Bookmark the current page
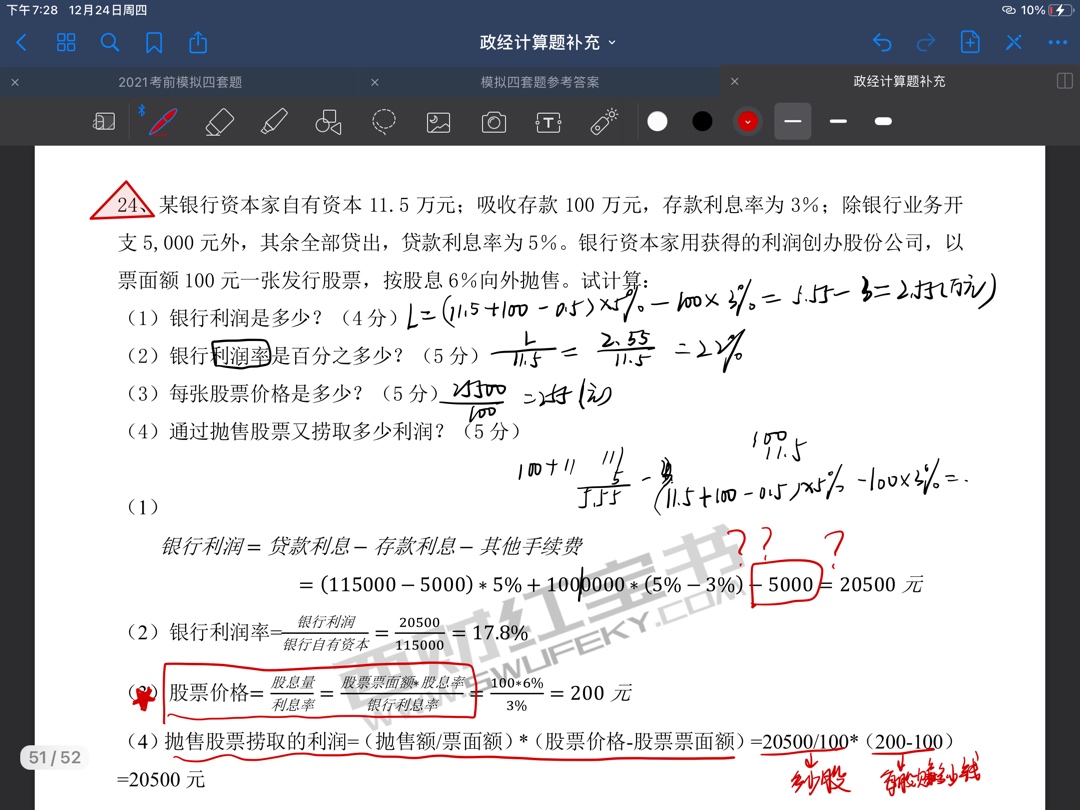This screenshot has height=810, width=1080. coord(154,43)
